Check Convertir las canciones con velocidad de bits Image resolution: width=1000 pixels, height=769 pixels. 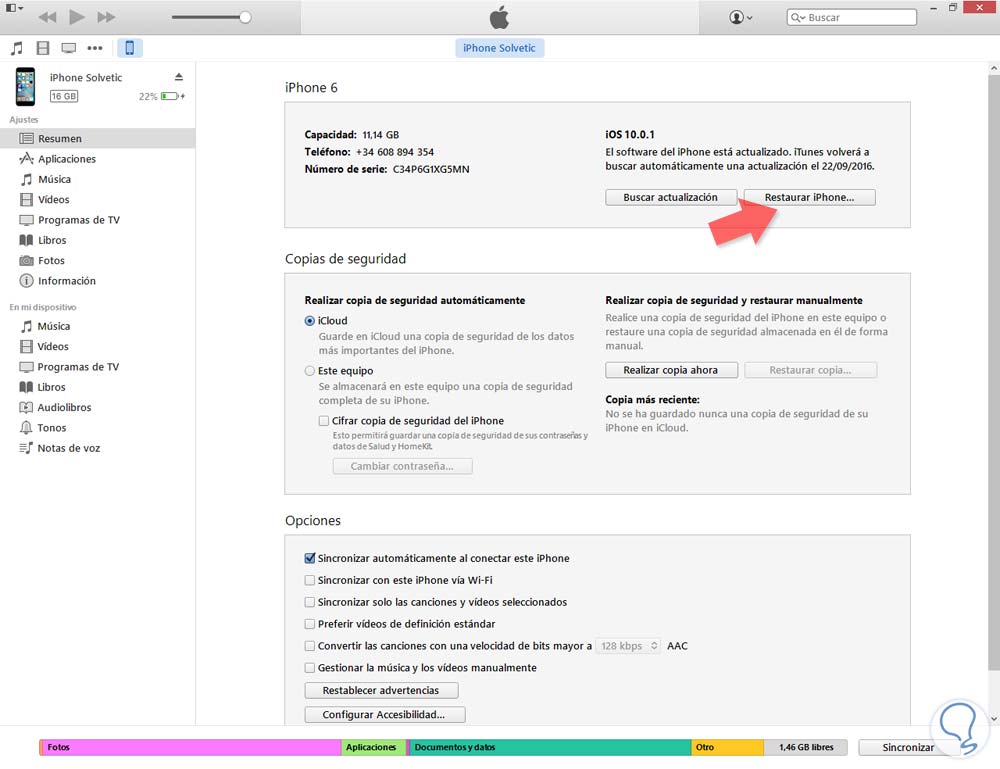click(x=309, y=646)
